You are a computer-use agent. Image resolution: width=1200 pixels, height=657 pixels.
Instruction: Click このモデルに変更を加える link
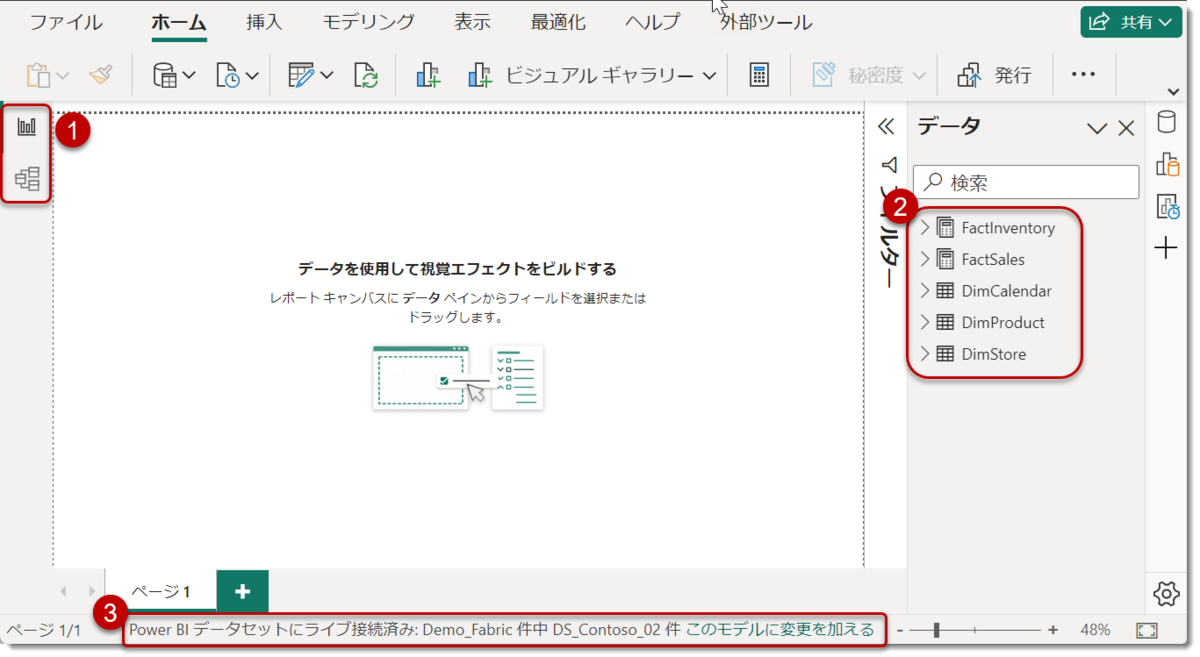pyautogui.click(x=780, y=630)
